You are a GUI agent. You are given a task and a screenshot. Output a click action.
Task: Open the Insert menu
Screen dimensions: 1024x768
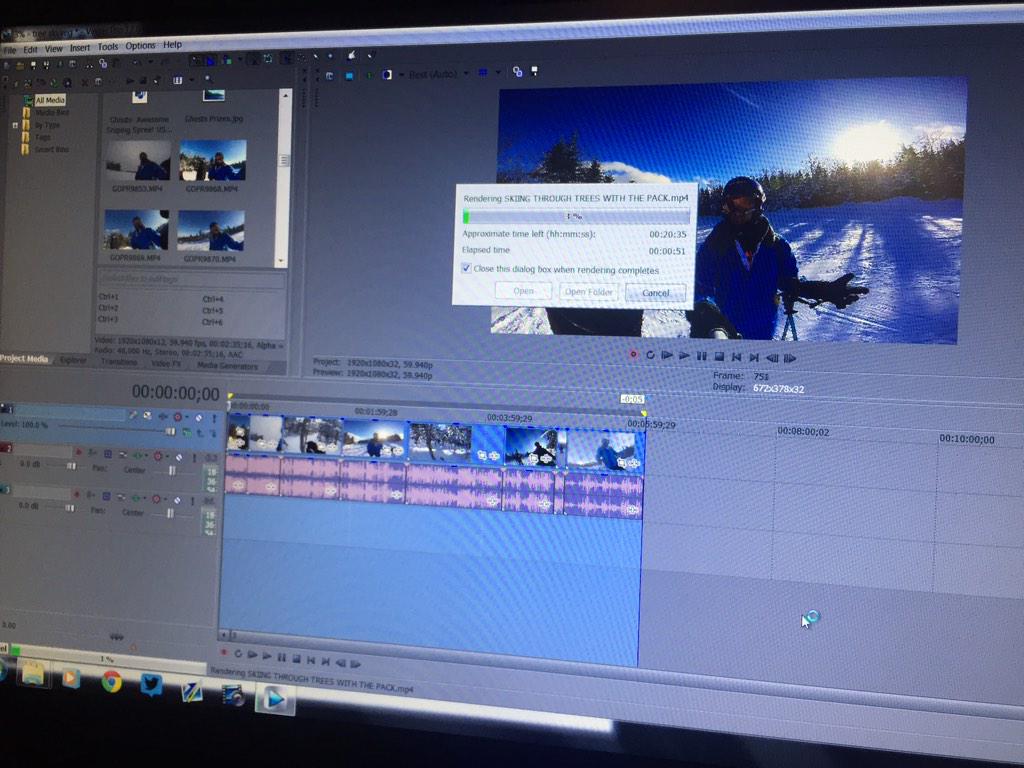(80, 48)
